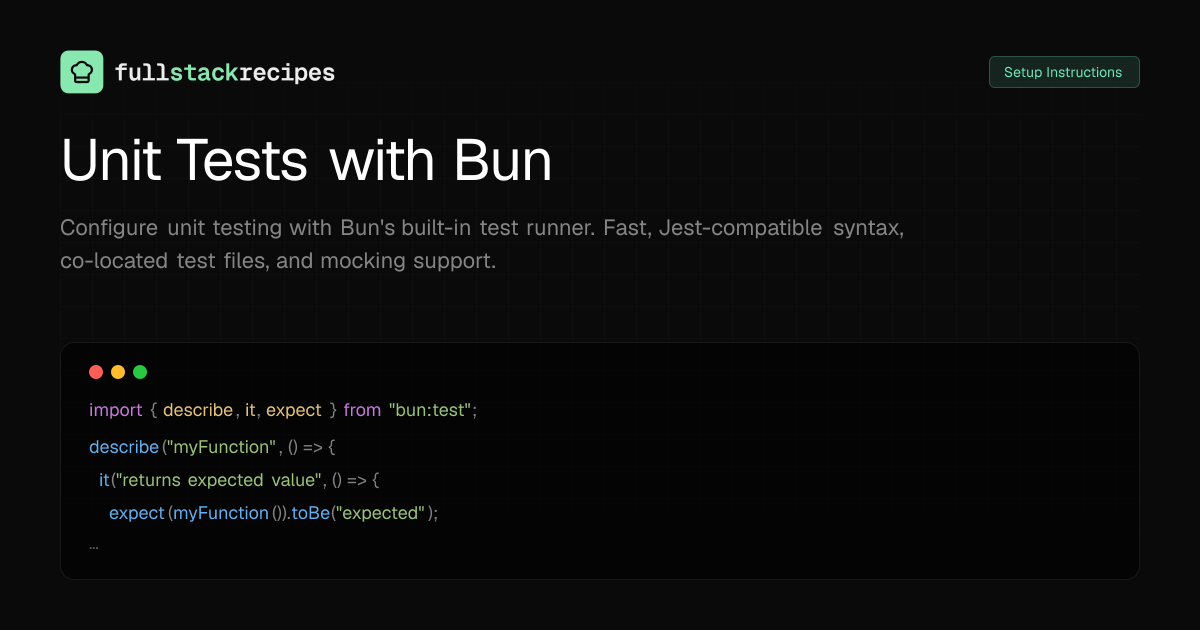Image resolution: width=1200 pixels, height=630 pixels.
Task: Click the green window dot in the code panel
Action: pyautogui.click(x=140, y=372)
